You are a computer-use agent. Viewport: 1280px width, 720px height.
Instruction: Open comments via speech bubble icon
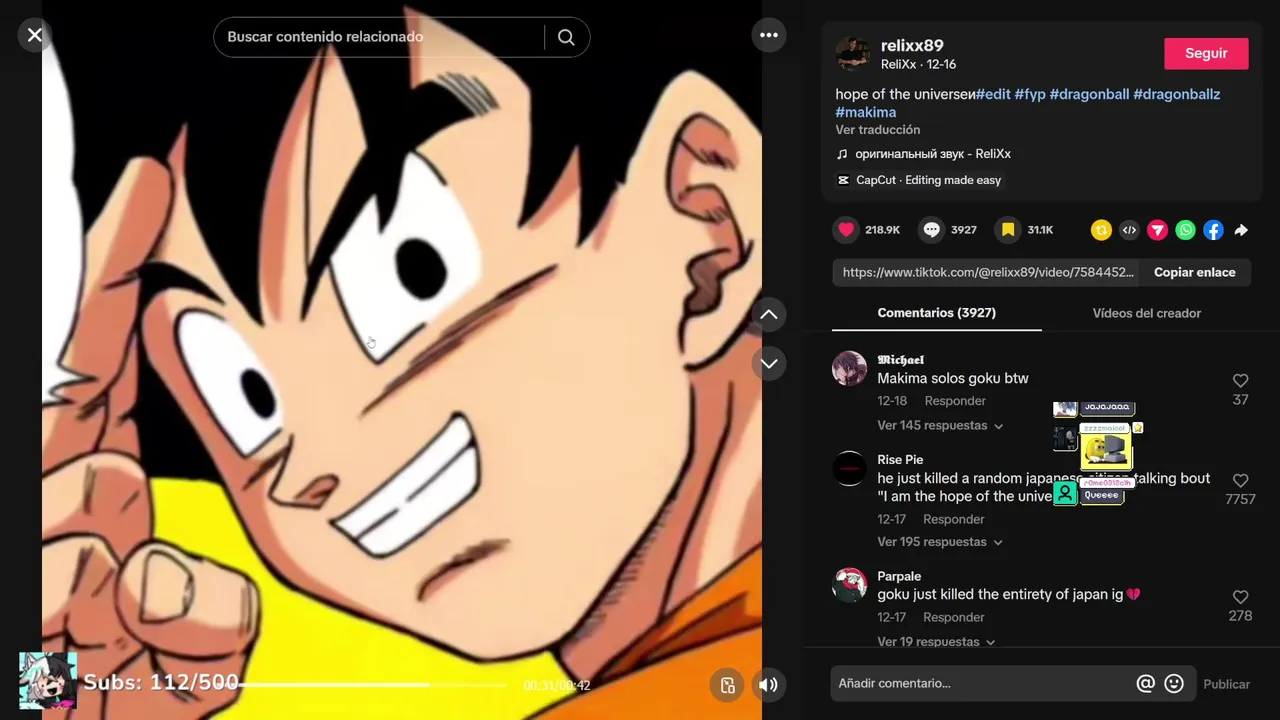click(932, 230)
